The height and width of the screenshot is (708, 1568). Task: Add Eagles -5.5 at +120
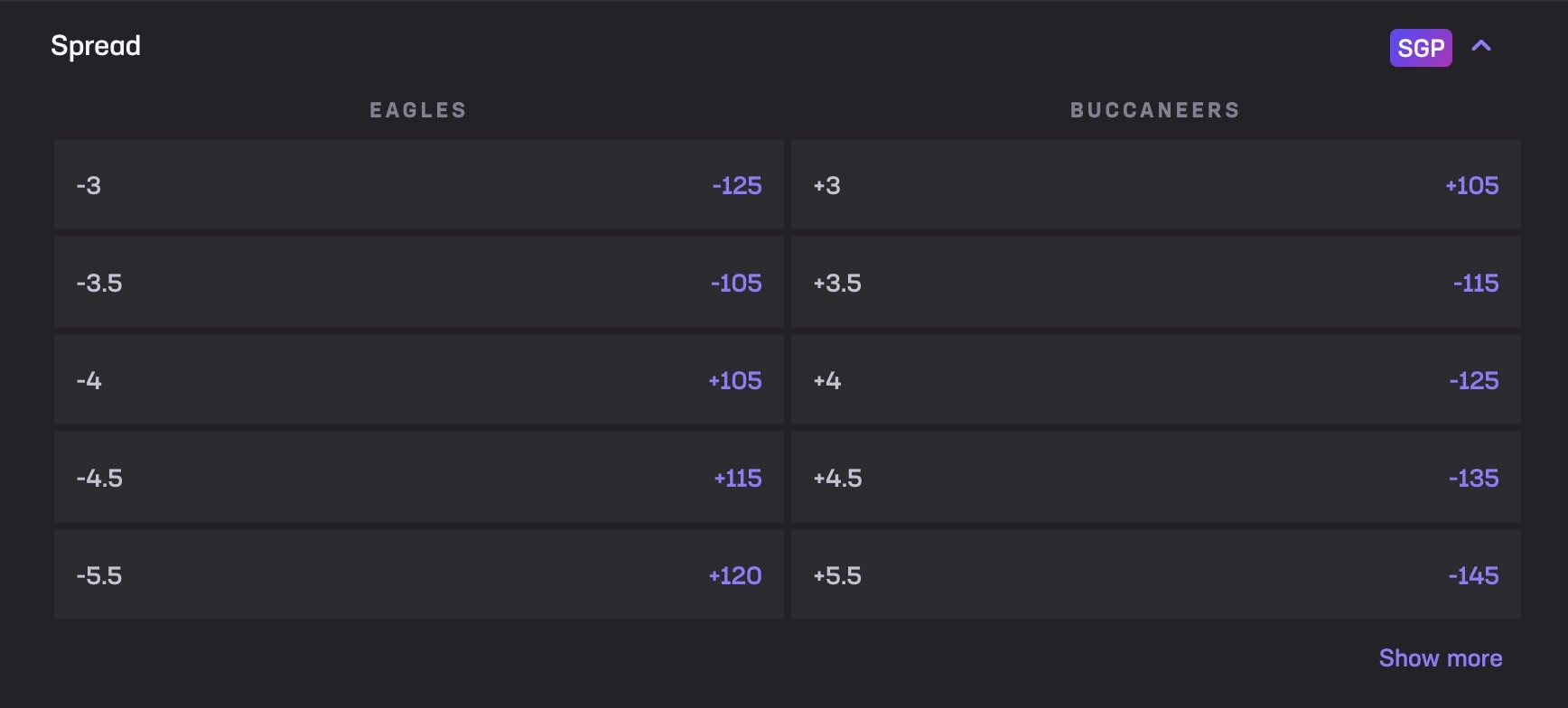click(x=418, y=575)
